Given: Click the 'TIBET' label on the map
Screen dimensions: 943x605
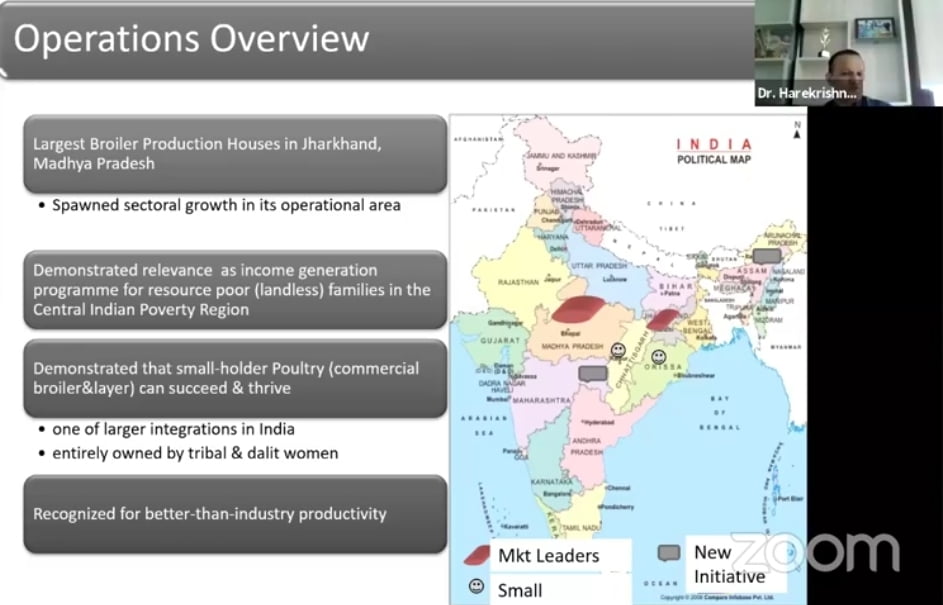Looking at the screenshot, I should point(672,229).
